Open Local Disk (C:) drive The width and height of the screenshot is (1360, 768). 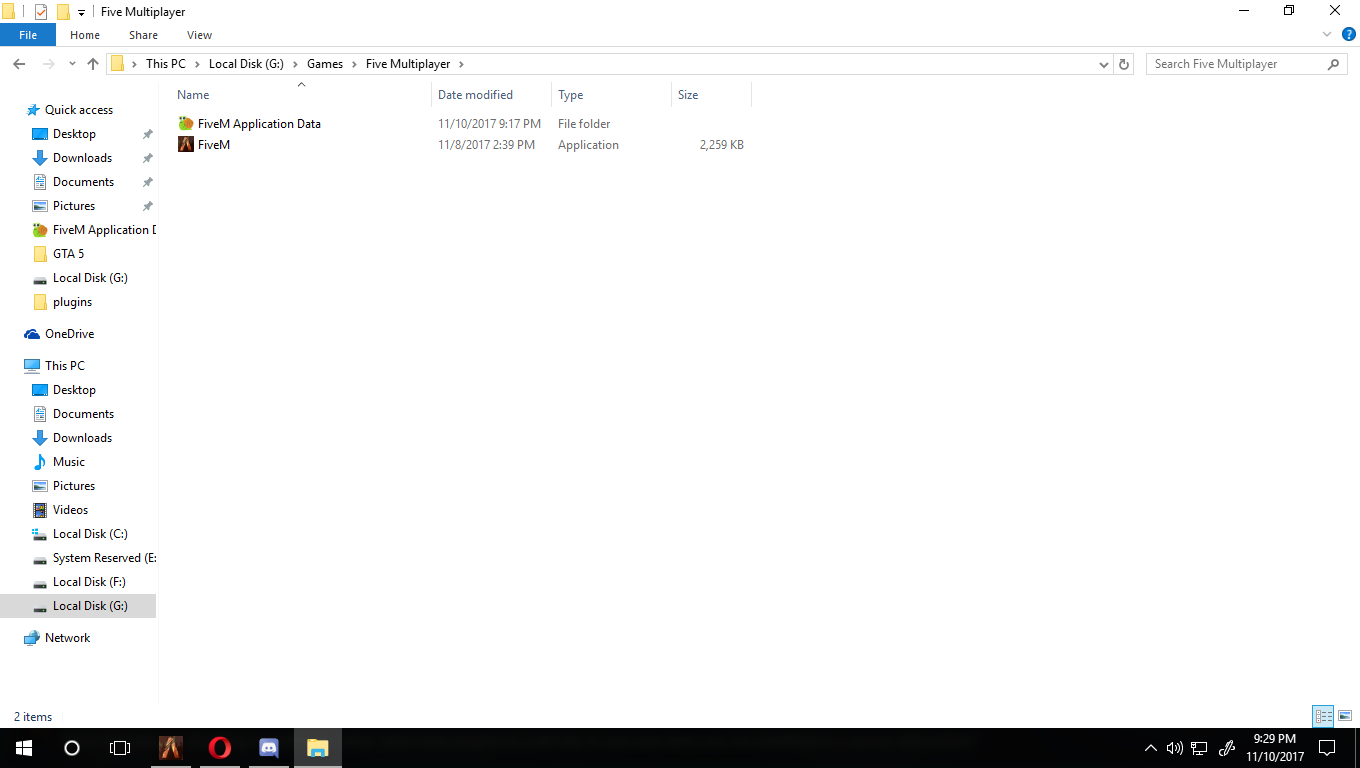[90, 534]
